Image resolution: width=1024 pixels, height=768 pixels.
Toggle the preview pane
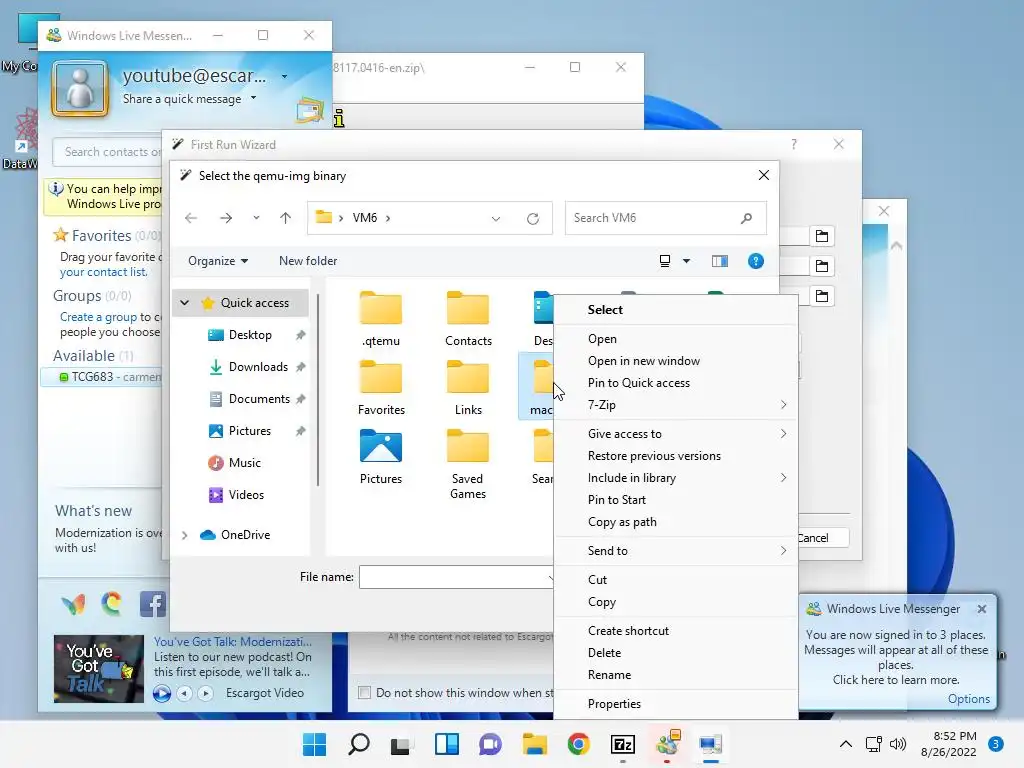720,261
